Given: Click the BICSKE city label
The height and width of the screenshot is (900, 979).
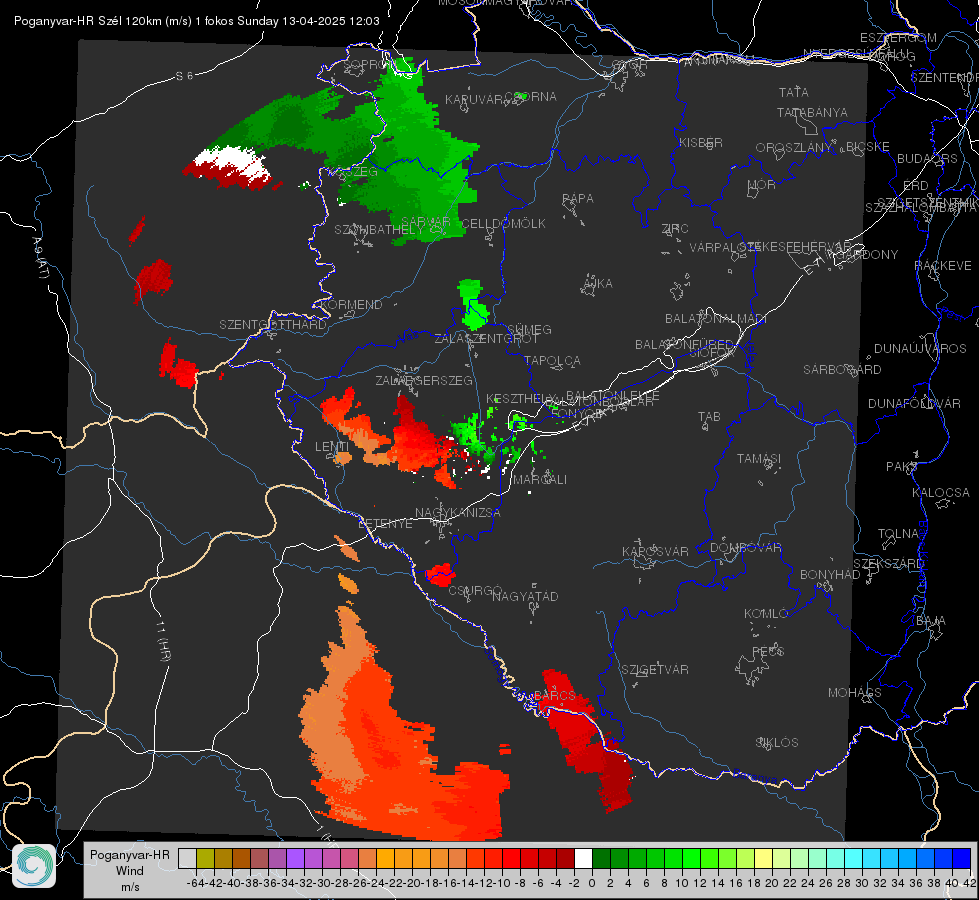Looking at the screenshot, I should (867, 147).
